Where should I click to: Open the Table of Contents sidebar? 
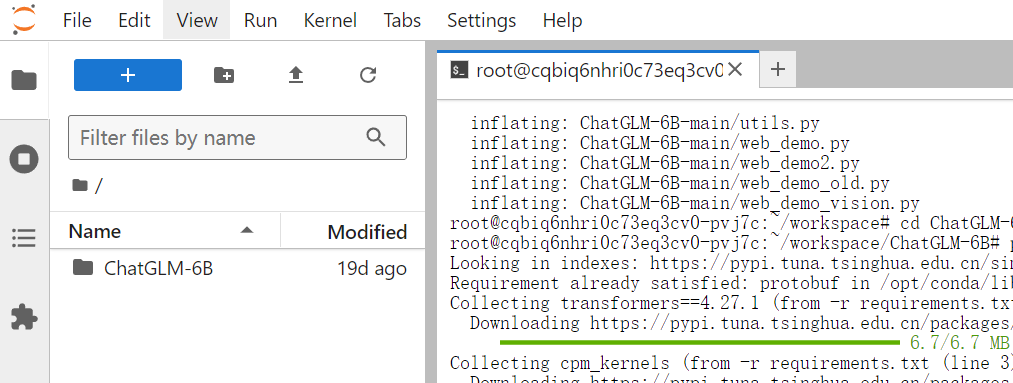[25, 238]
